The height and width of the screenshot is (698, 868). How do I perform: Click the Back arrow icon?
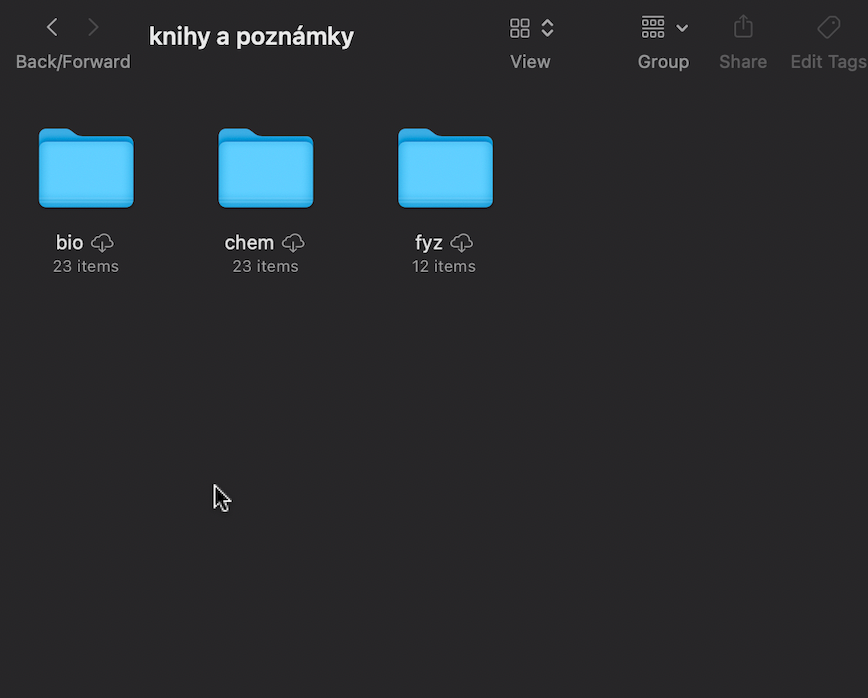[51, 27]
